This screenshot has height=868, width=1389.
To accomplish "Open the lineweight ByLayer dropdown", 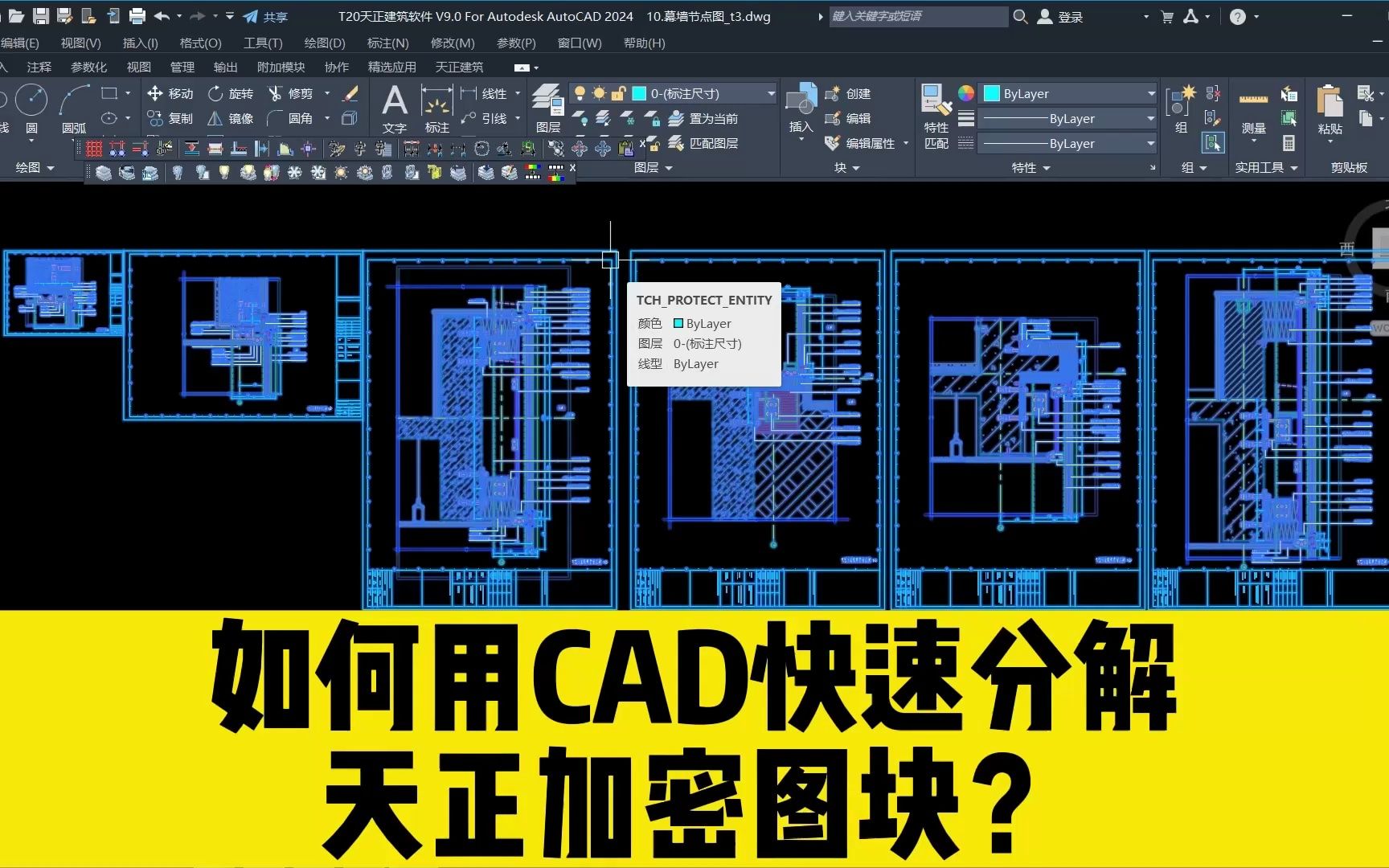I will point(1069,118).
